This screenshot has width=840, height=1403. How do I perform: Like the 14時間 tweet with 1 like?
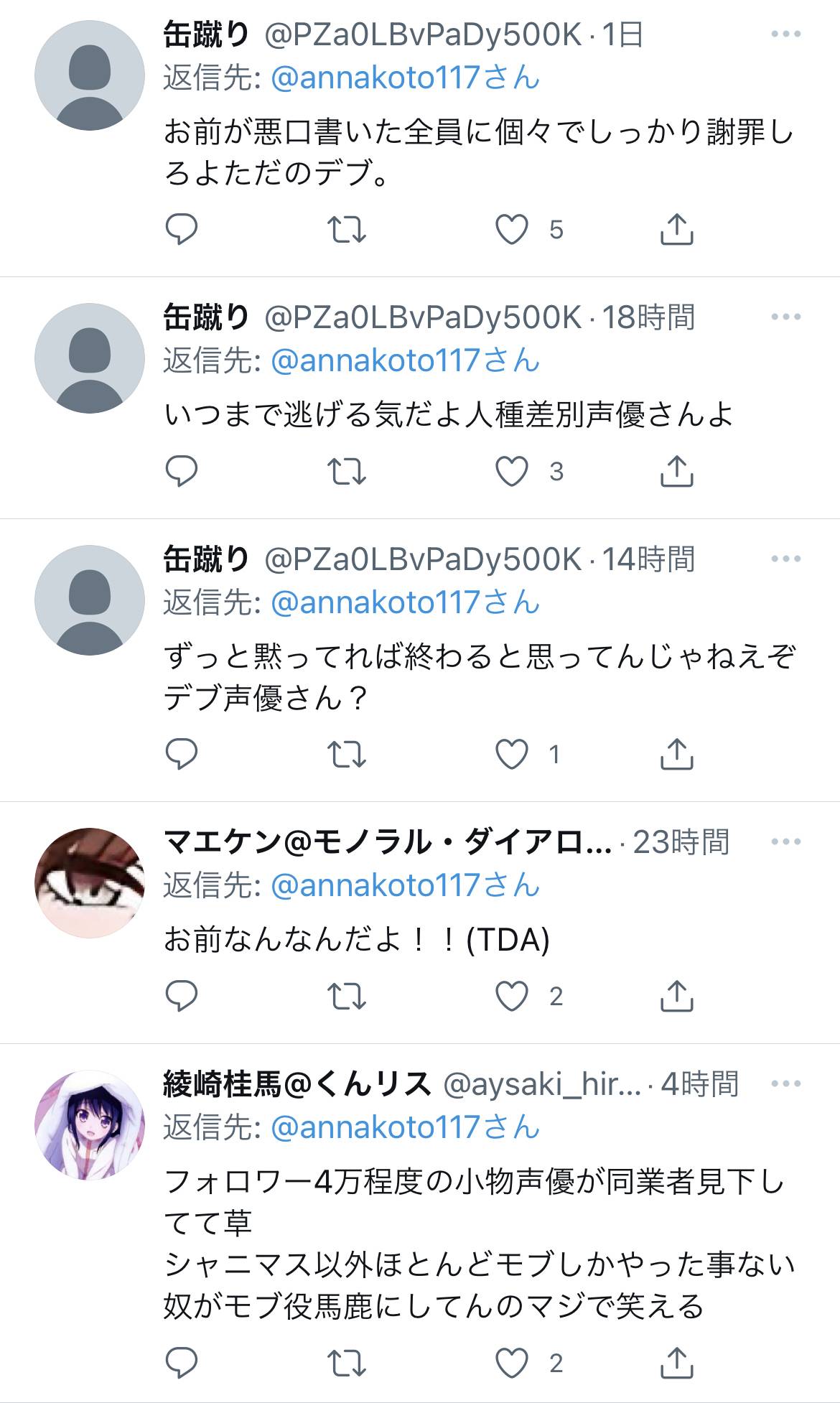(x=512, y=754)
